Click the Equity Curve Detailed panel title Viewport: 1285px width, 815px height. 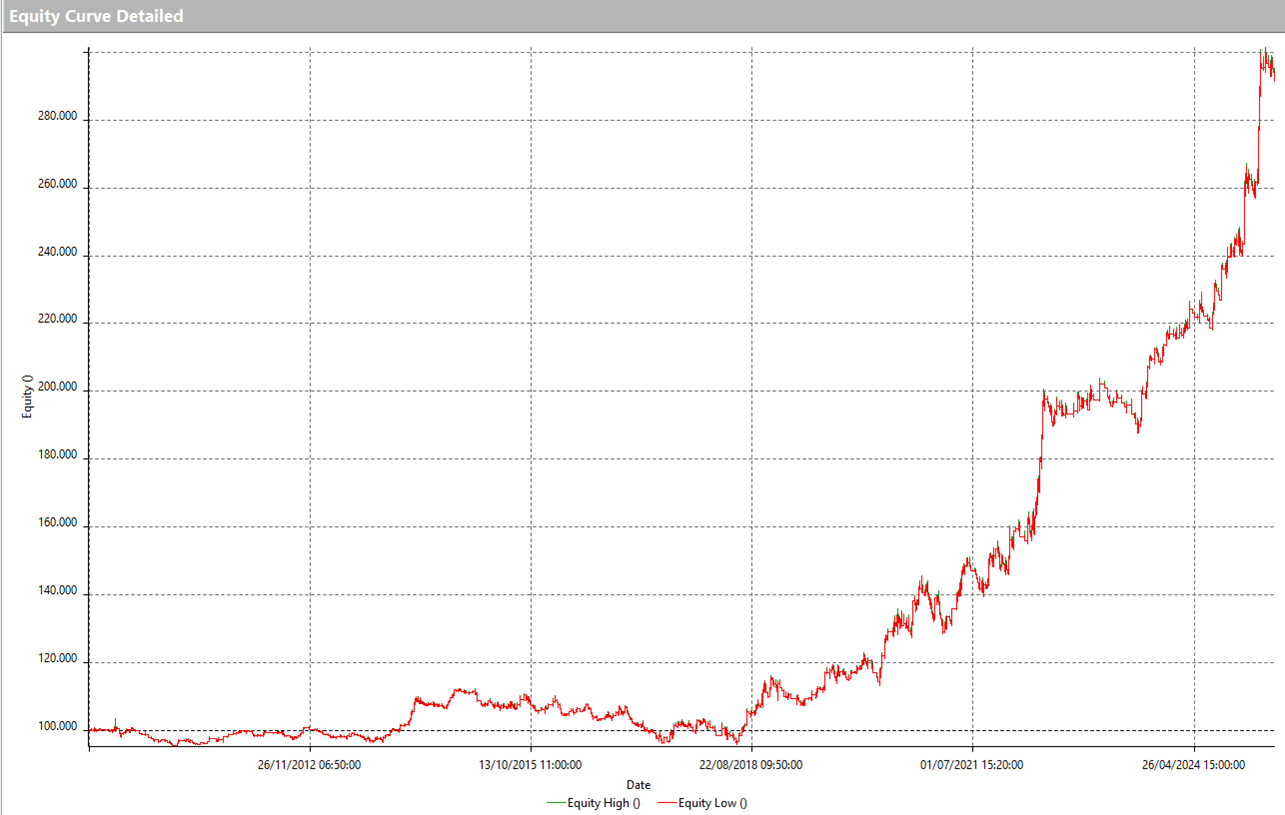96,16
